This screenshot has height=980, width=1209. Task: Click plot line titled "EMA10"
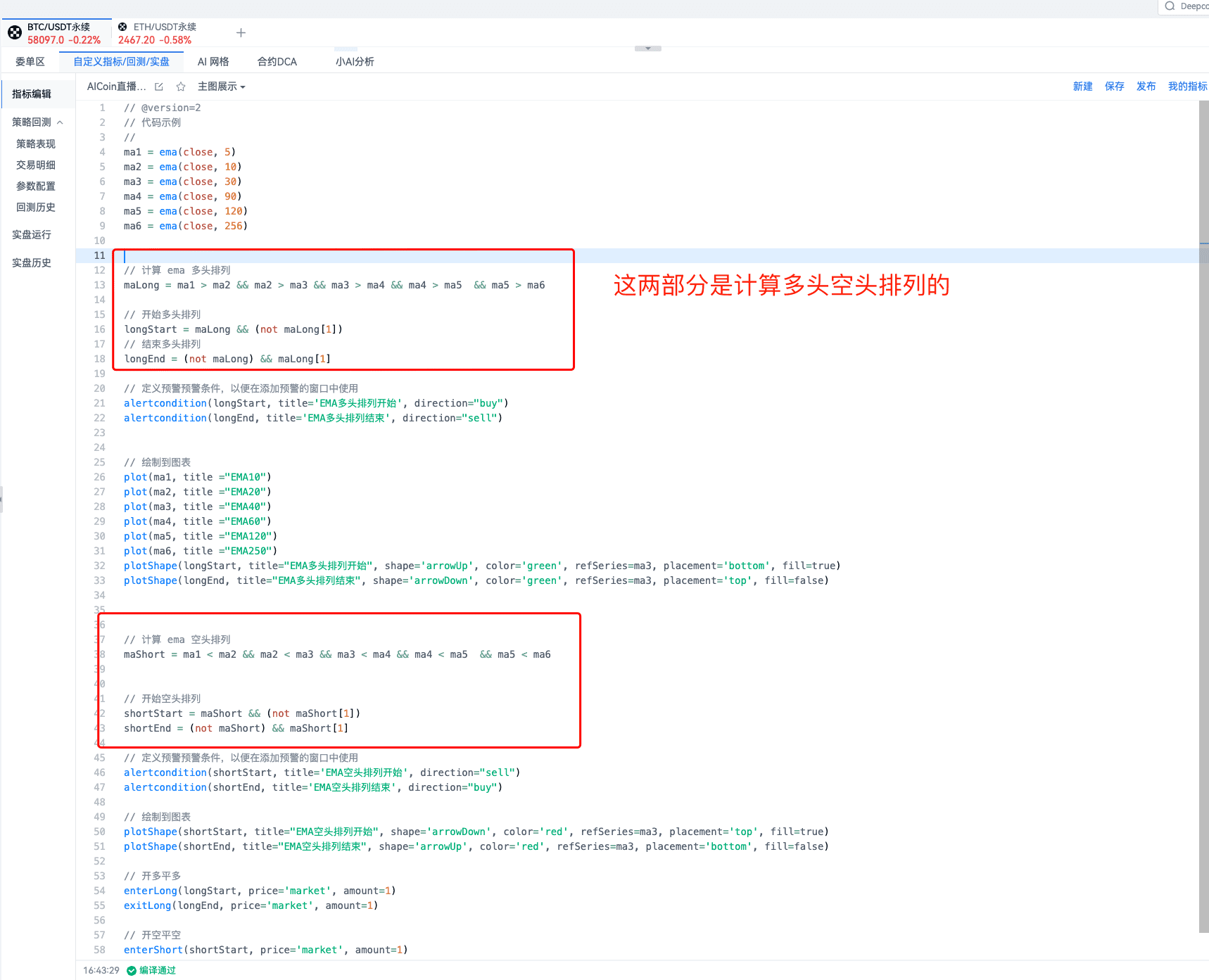(198, 477)
